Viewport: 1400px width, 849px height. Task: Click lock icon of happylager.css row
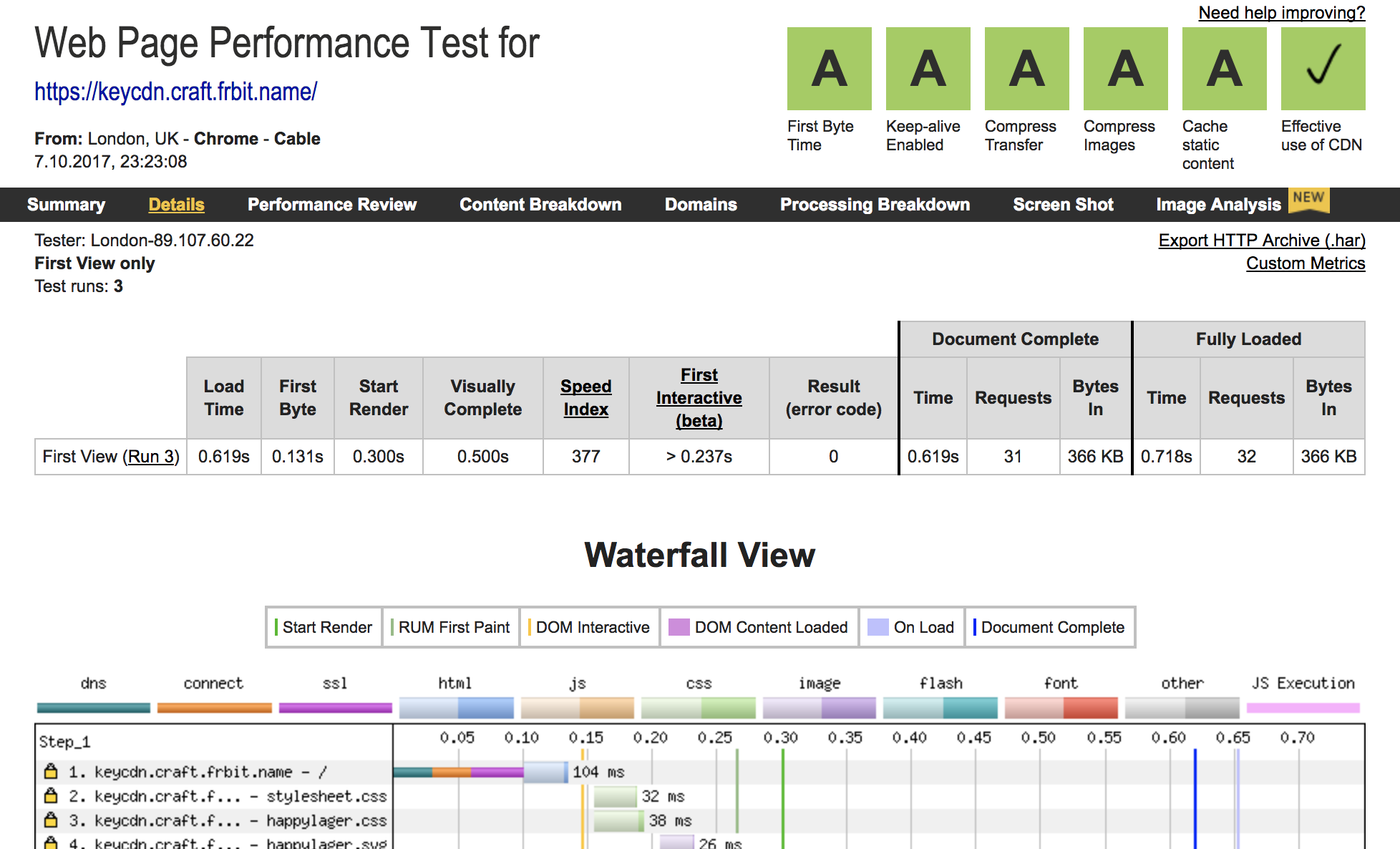click(51, 820)
